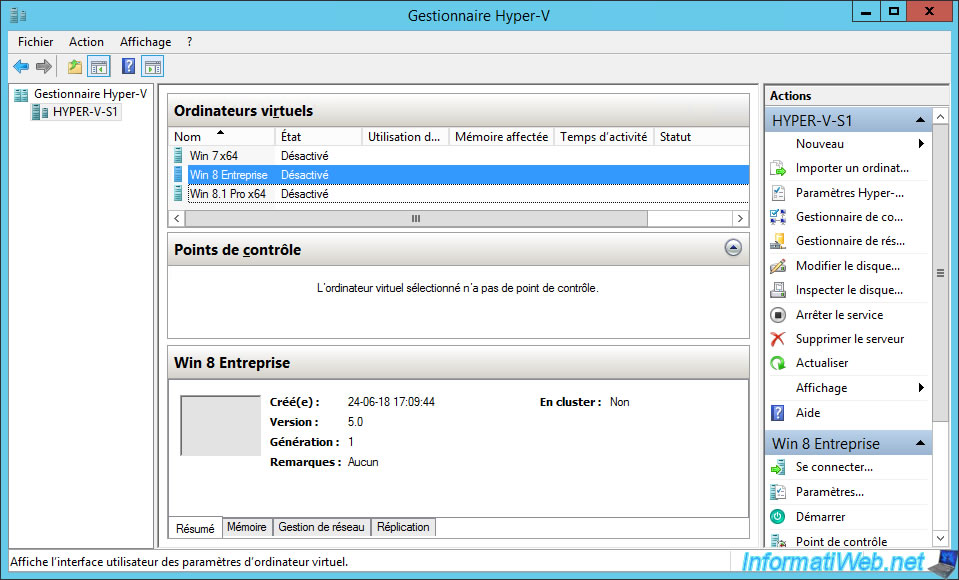This screenshot has width=959, height=580.
Task: Click the Forward arrow toolbar icon
Action: (44, 66)
